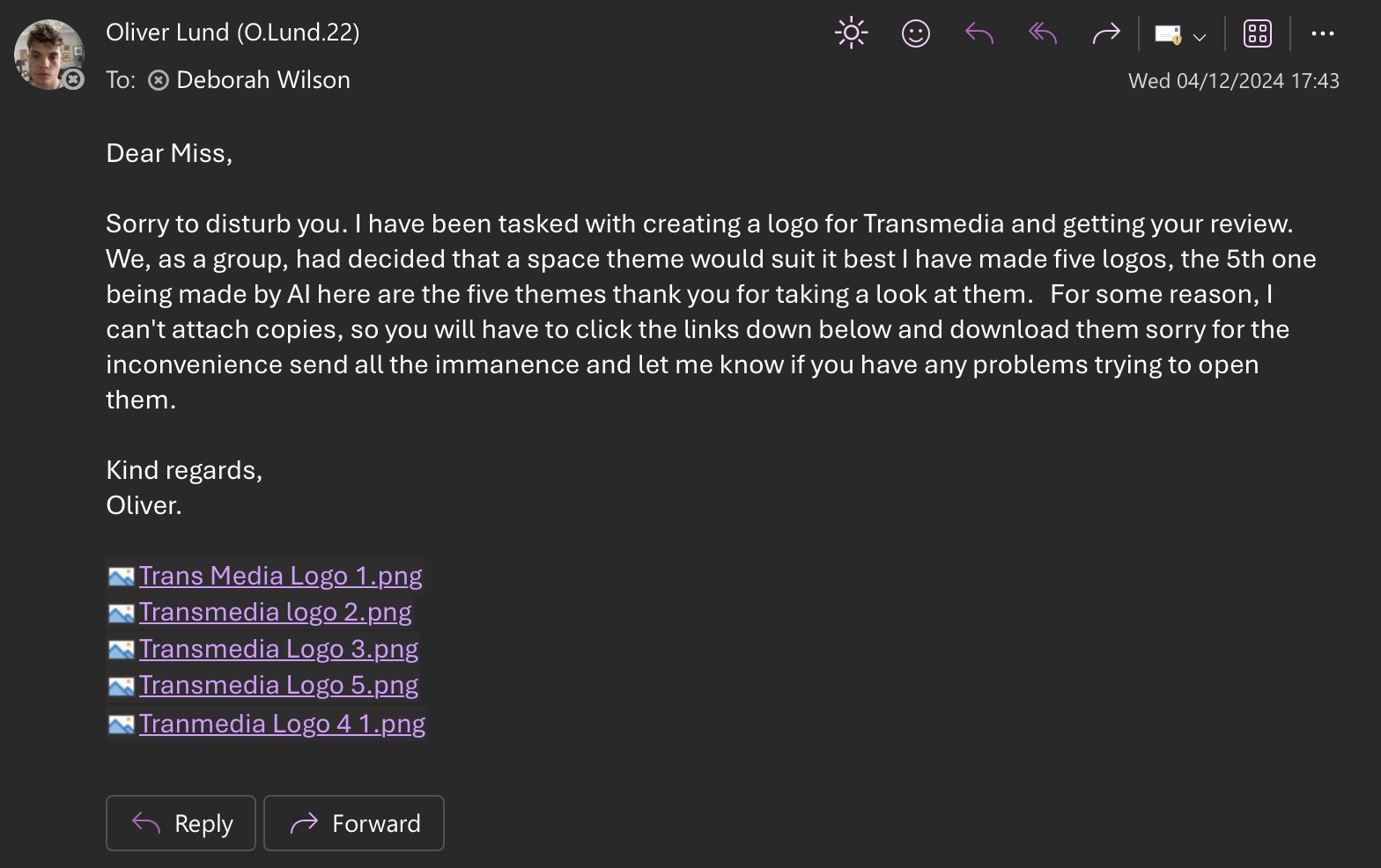Toggle the light background sun icon
1381x868 pixels.
pyautogui.click(x=851, y=33)
